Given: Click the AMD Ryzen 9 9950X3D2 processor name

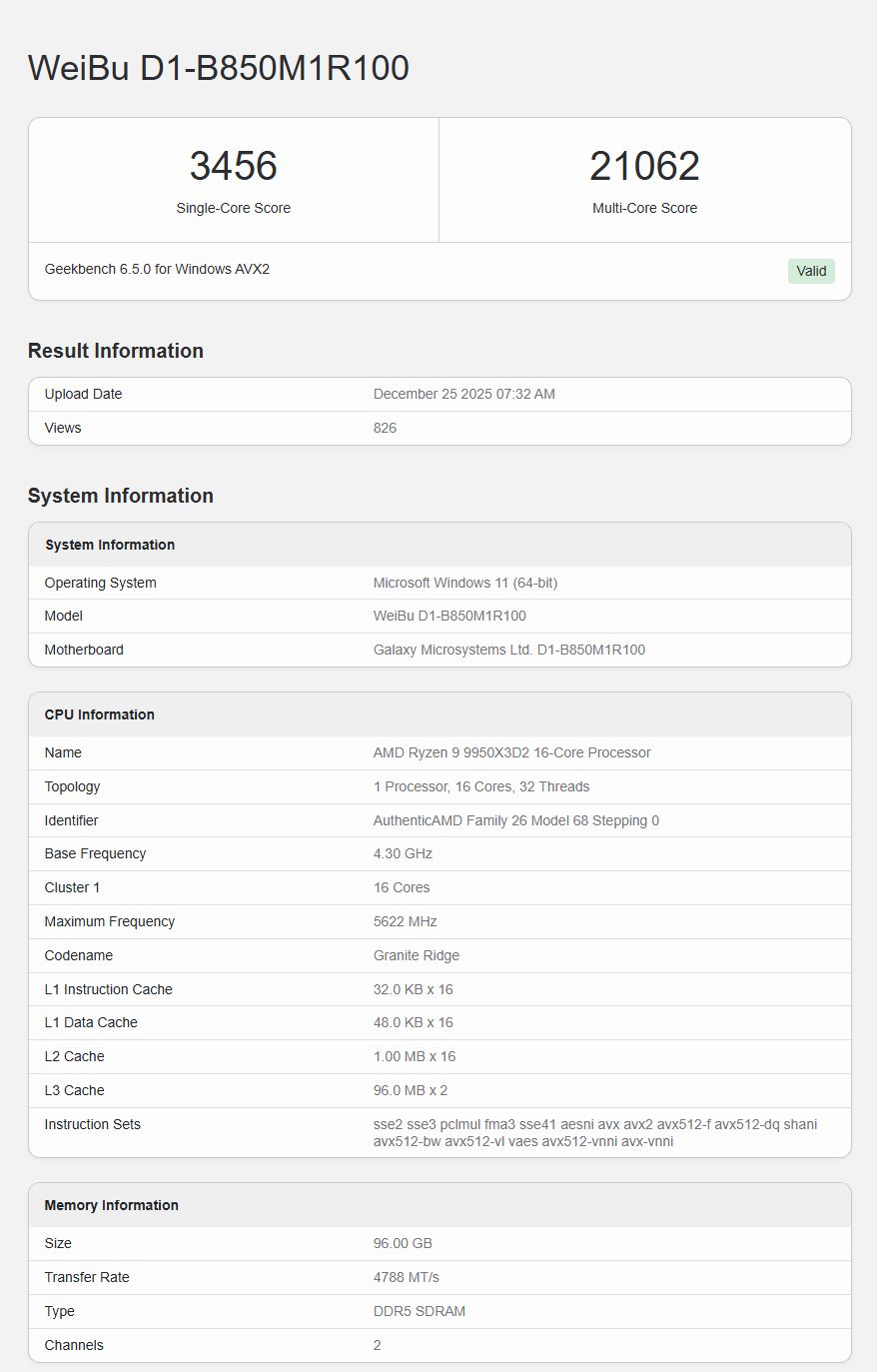Looking at the screenshot, I should 511,752.
